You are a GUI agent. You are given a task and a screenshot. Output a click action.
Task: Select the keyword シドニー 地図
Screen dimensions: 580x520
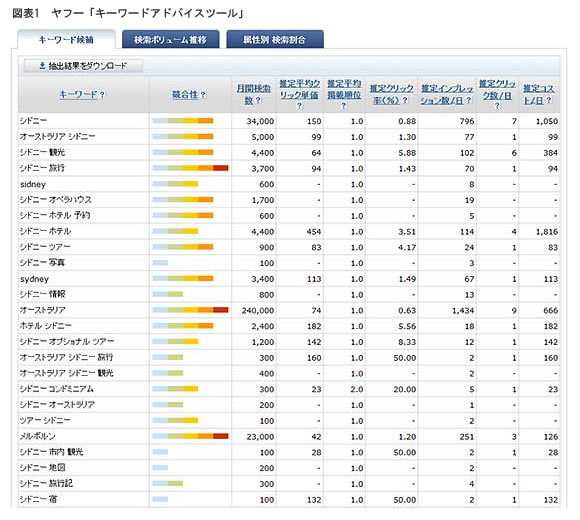(43, 468)
